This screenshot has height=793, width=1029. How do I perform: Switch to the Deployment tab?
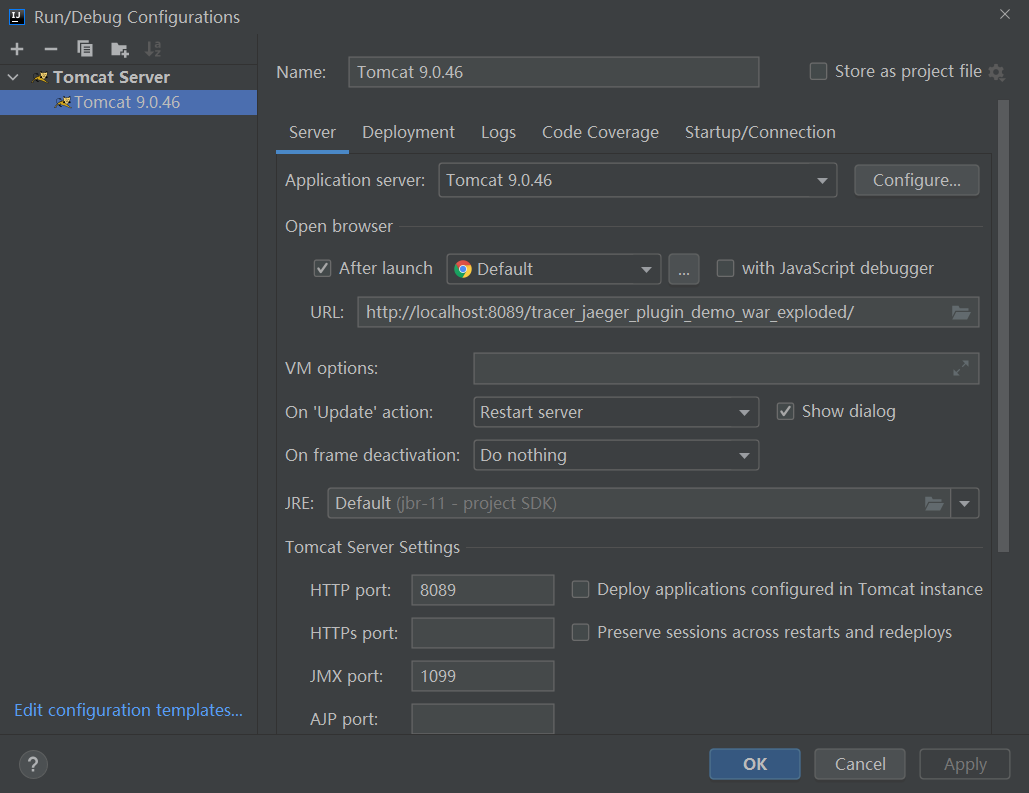(x=408, y=133)
